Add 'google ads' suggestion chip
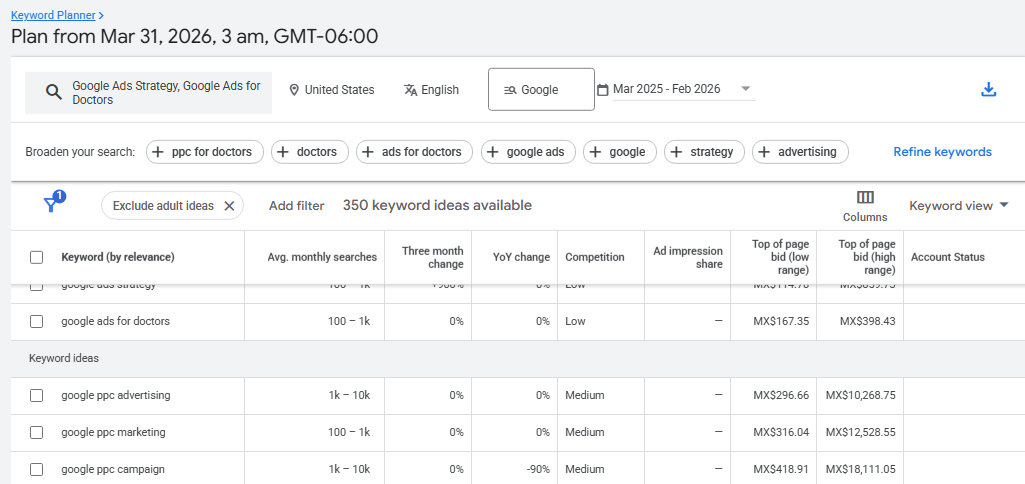Image resolution: width=1025 pixels, height=484 pixels. coord(525,152)
